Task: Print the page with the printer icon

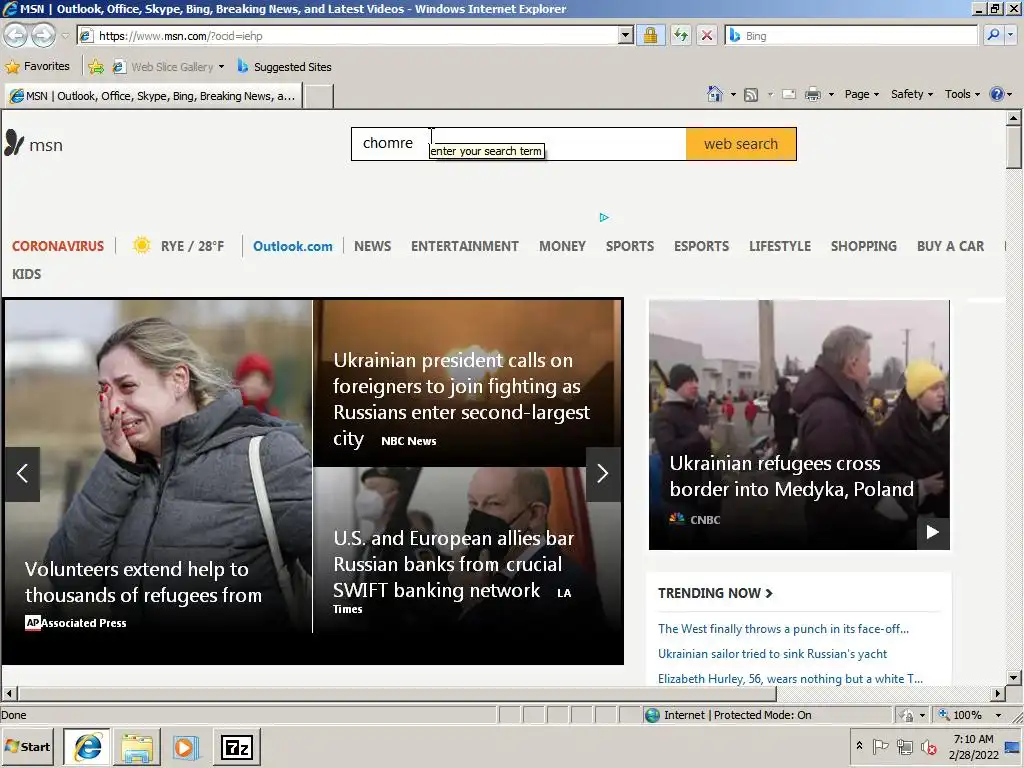Action: [812, 95]
